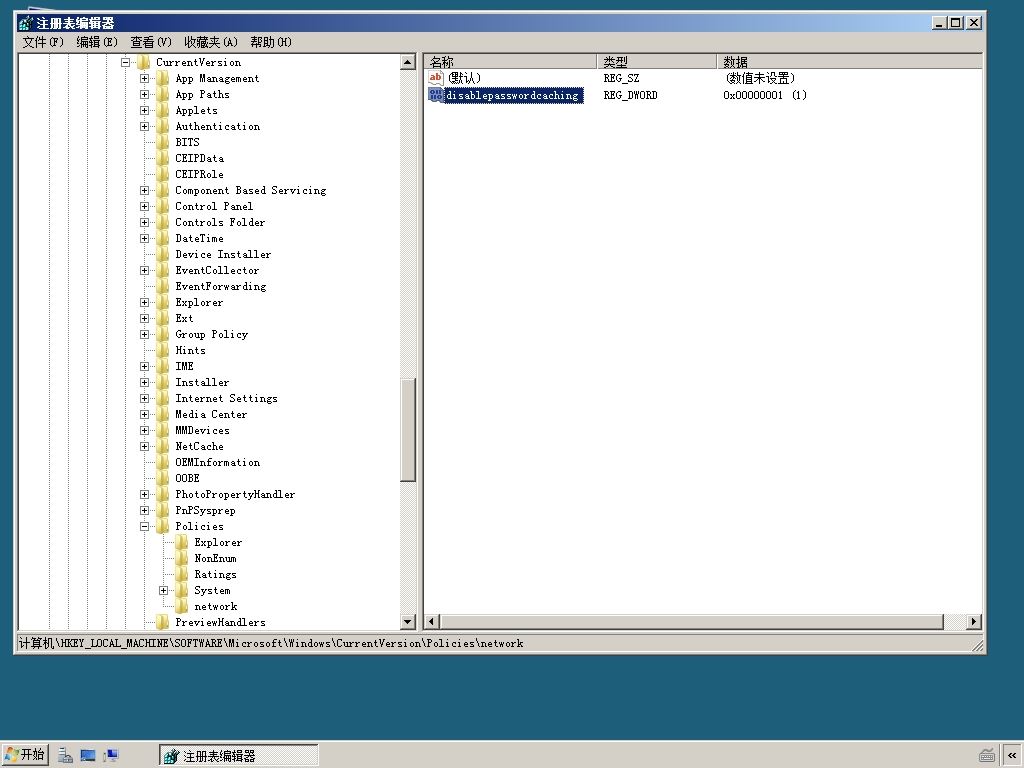Screen dimensions: 1024x768
Task: Click the Policies Explorer subkey folder icon
Action: pos(182,542)
